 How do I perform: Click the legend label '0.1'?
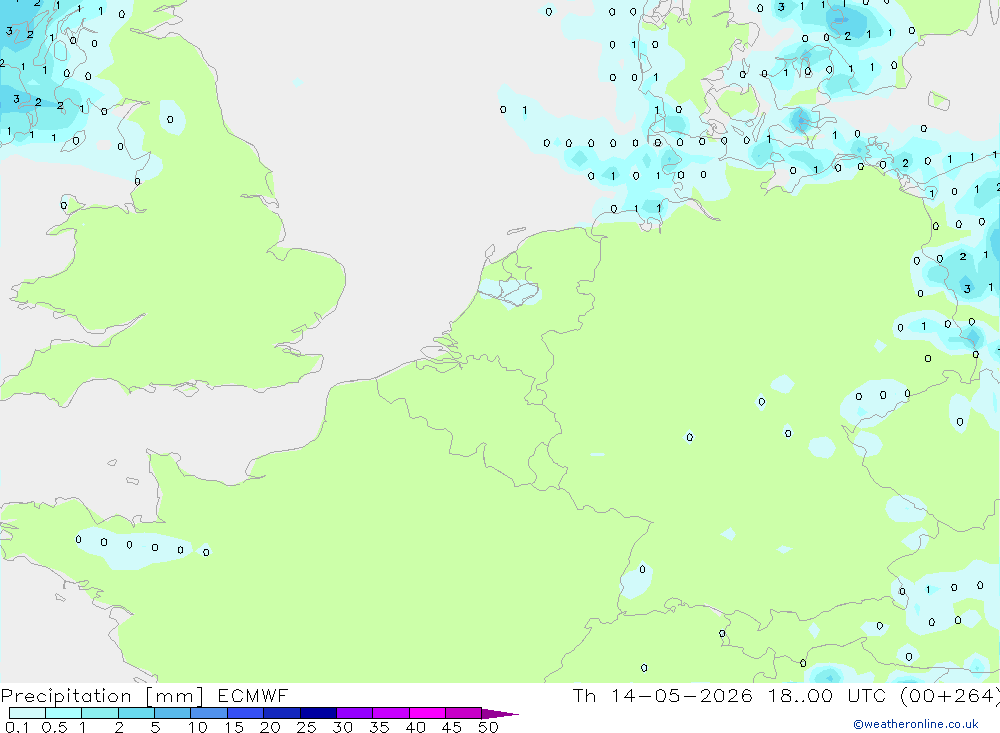[x=17, y=727]
